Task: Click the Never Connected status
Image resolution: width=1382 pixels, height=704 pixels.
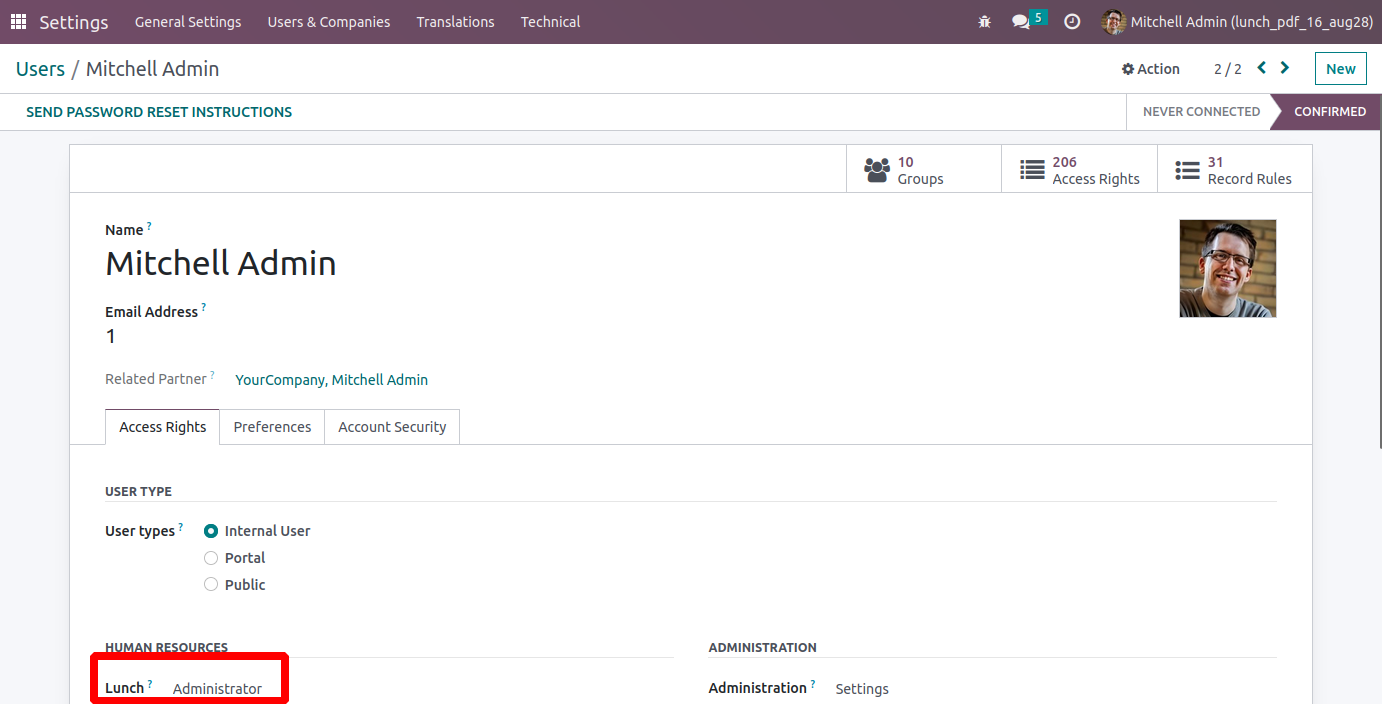Action: (1201, 112)
